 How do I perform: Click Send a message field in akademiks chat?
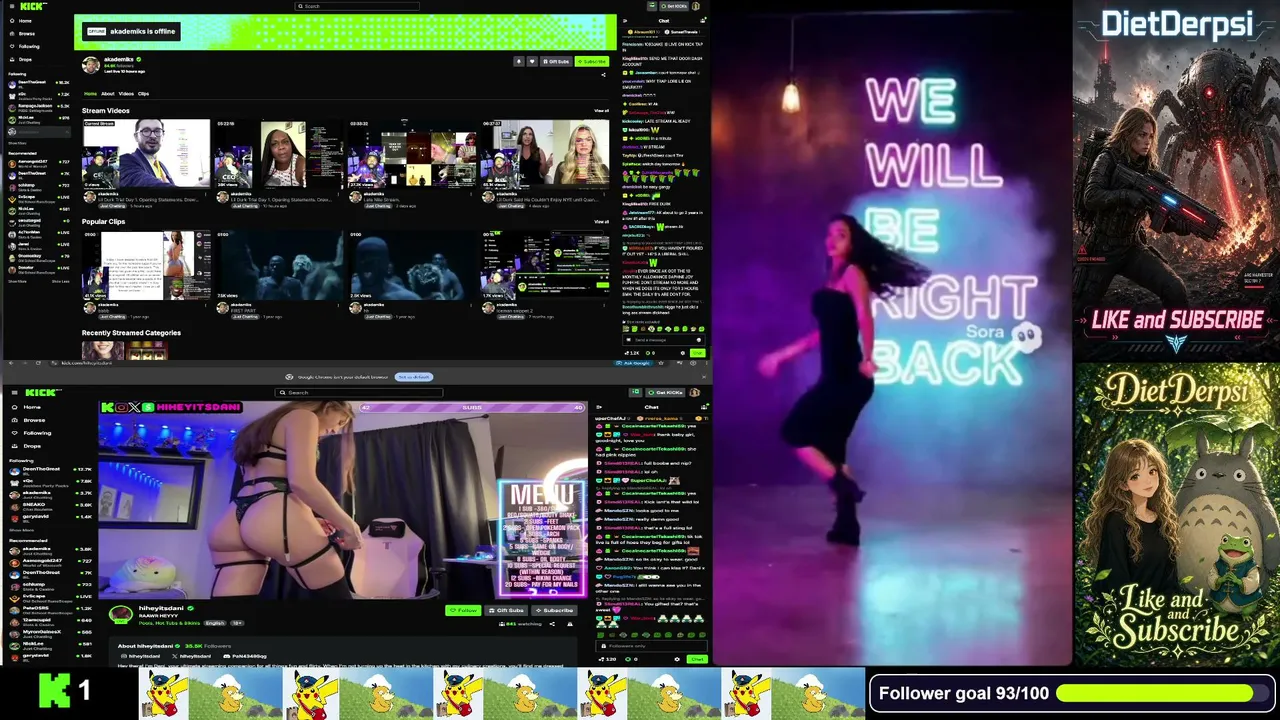pyautogui.click(x=662, y=340)
